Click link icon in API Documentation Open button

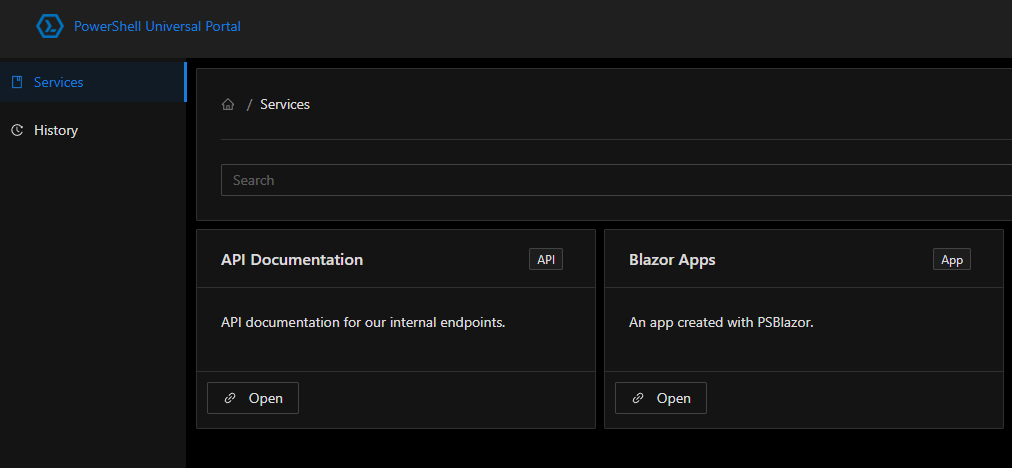click(230, 398)
